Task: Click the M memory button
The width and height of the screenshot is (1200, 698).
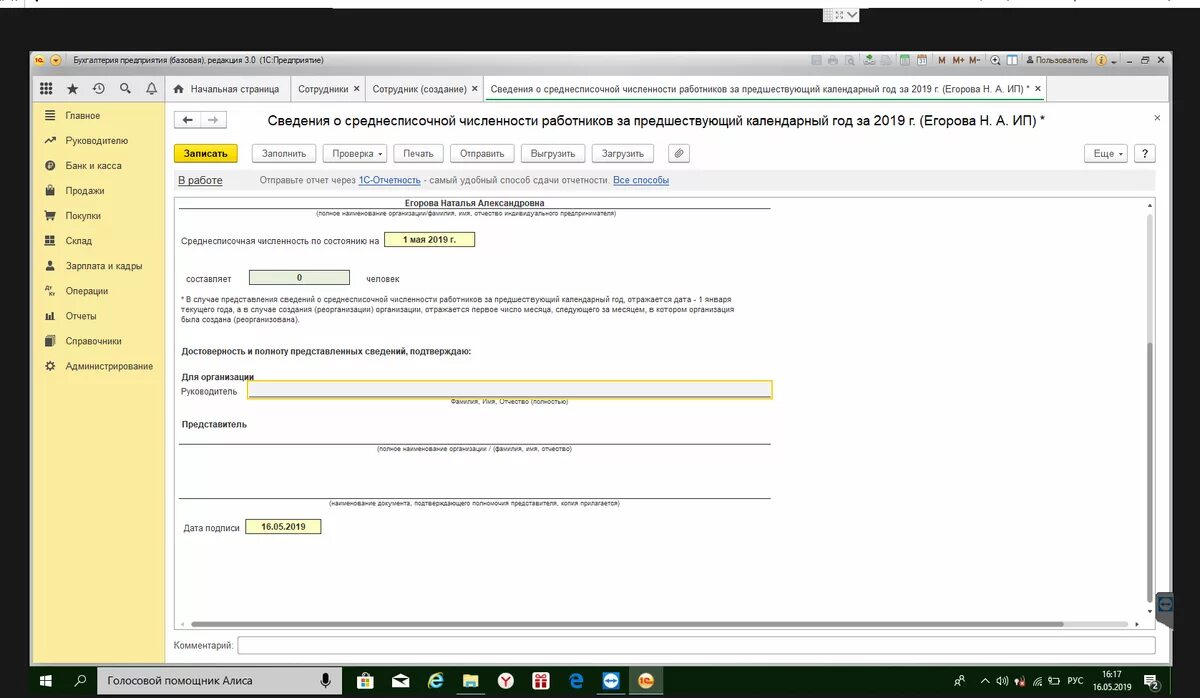Action: point(942,60)
